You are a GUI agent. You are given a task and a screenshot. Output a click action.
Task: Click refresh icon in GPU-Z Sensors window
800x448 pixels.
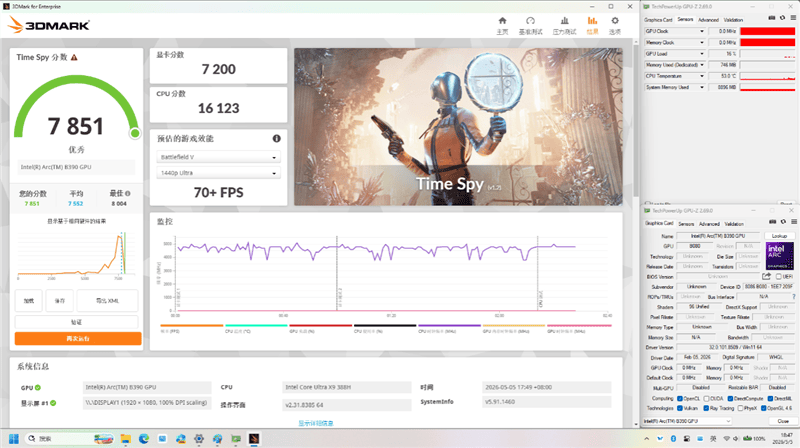(783, 18)
